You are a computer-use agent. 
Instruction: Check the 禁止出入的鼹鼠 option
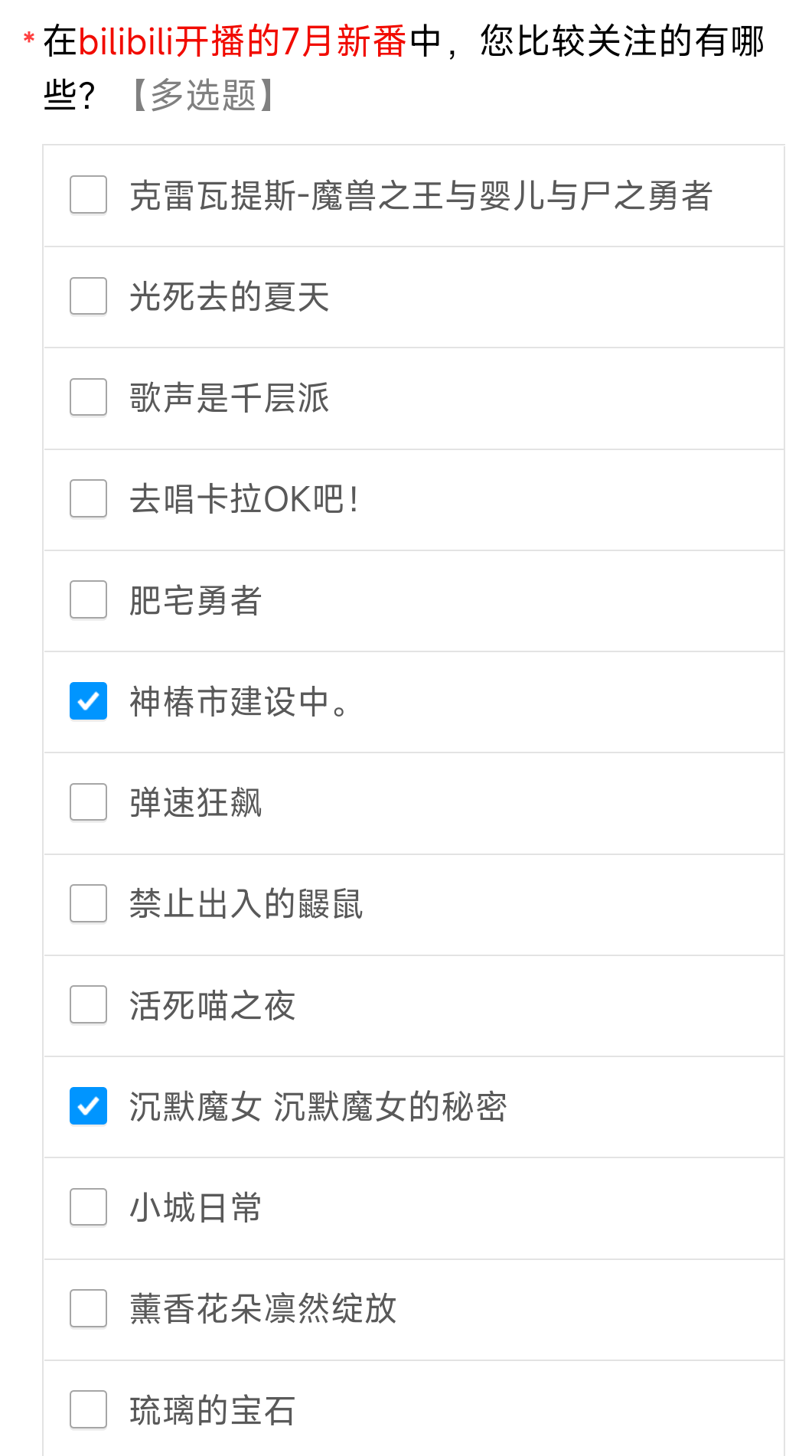(88, 903)
